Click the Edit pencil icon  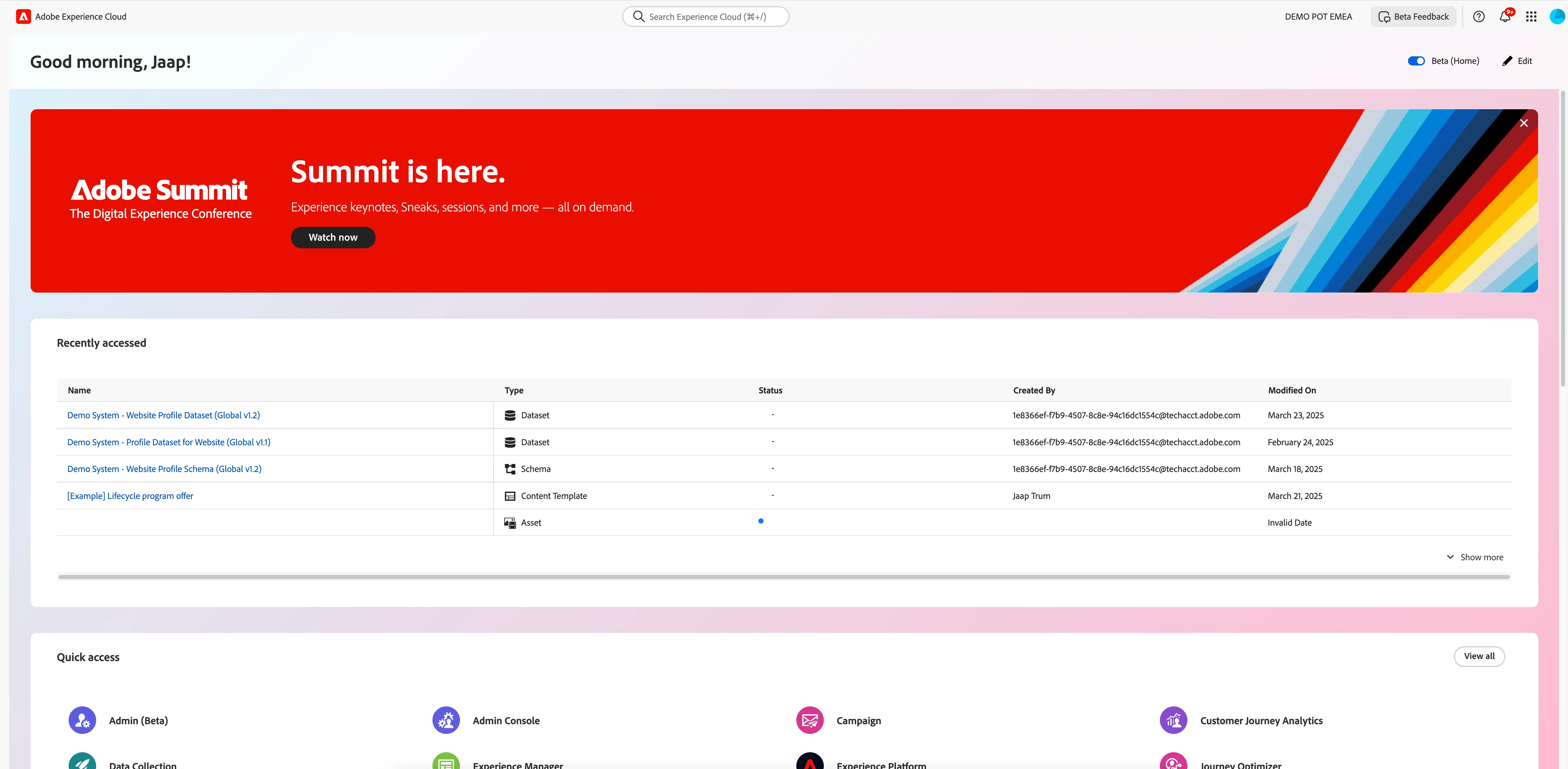tap(1507, 61)
